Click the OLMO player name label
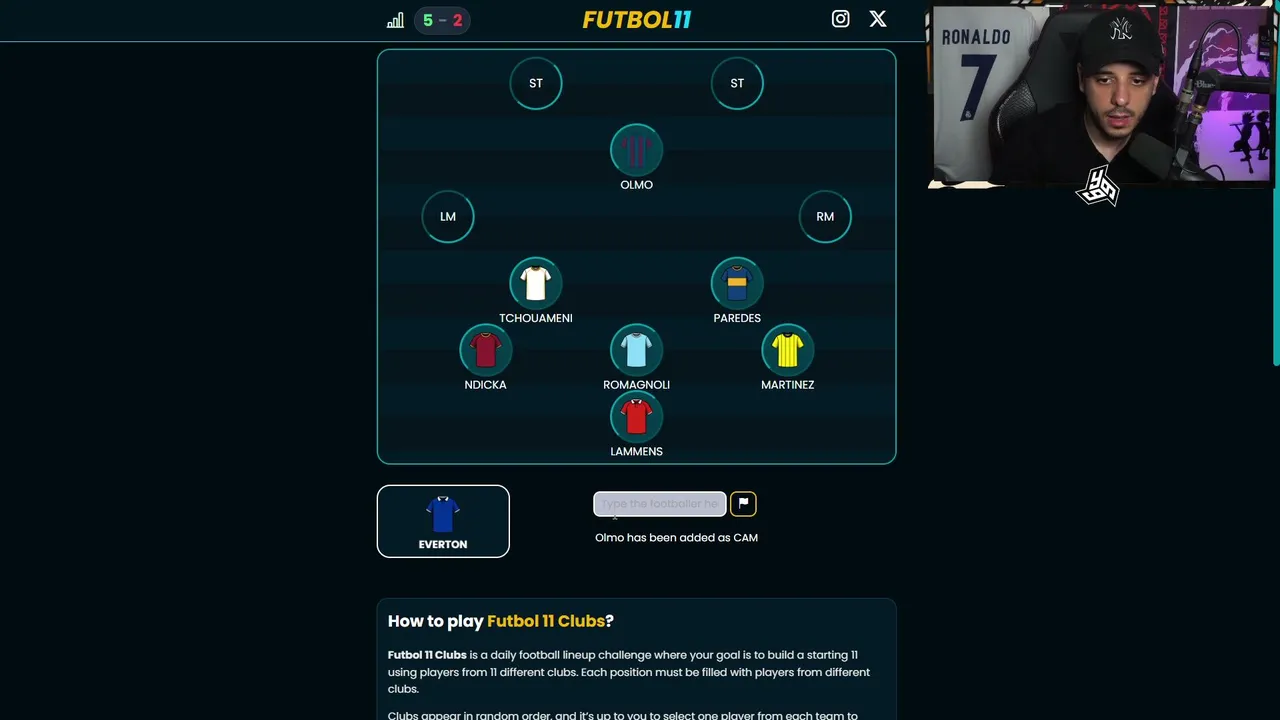The width and height of the screenshot is (1280, 720). click(636, 185)
